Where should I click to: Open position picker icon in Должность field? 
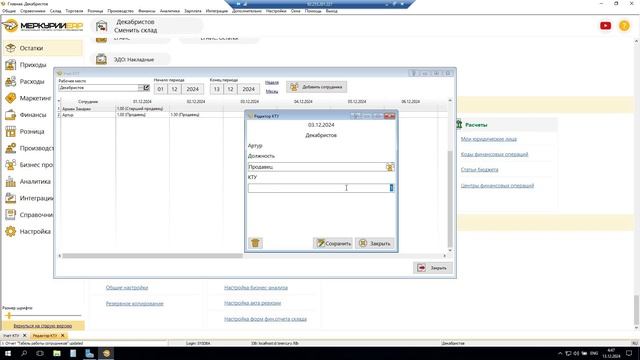[390, 167]
